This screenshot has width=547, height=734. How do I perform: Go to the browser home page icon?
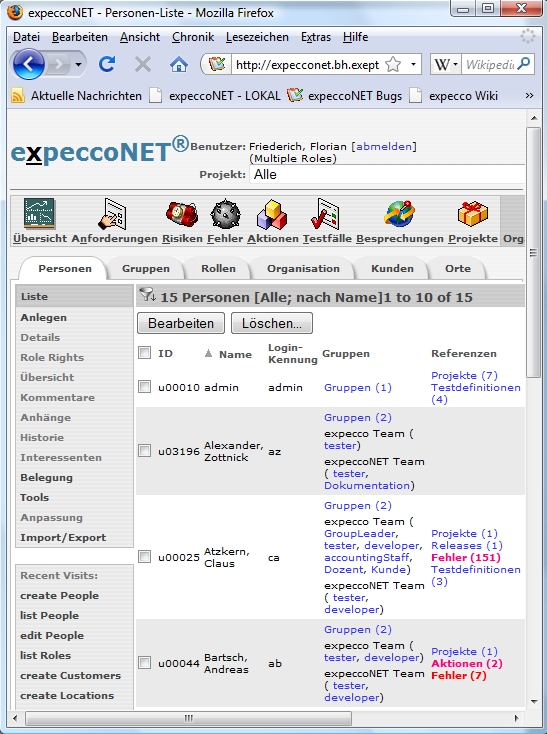(x=179, y=64)
